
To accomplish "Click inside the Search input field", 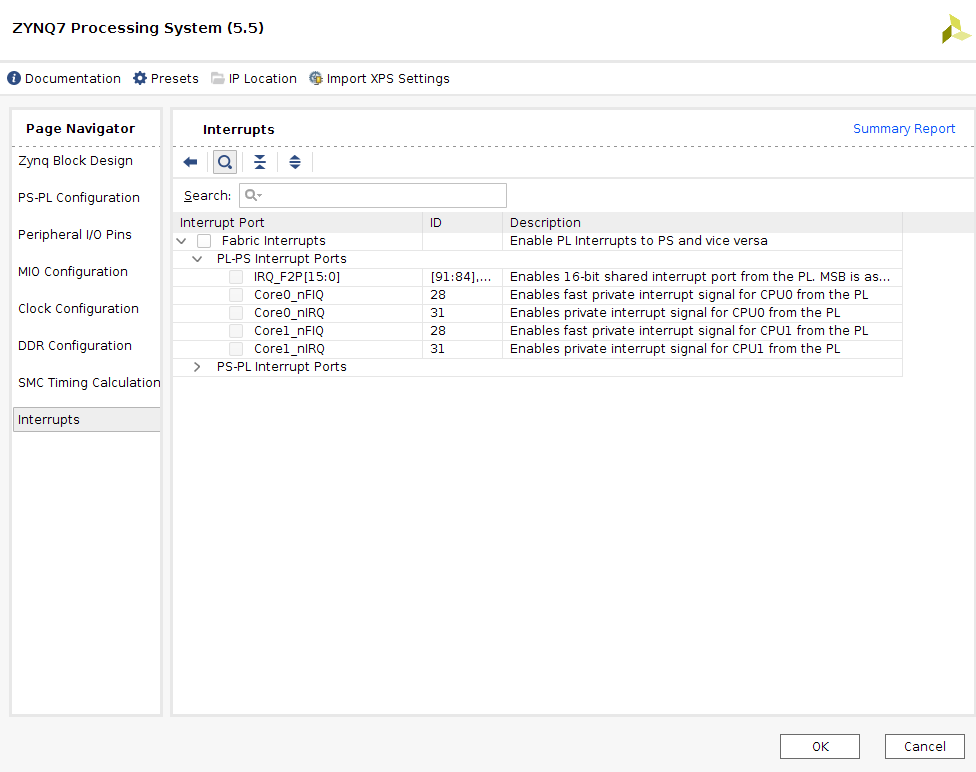I will pos(373,195).
